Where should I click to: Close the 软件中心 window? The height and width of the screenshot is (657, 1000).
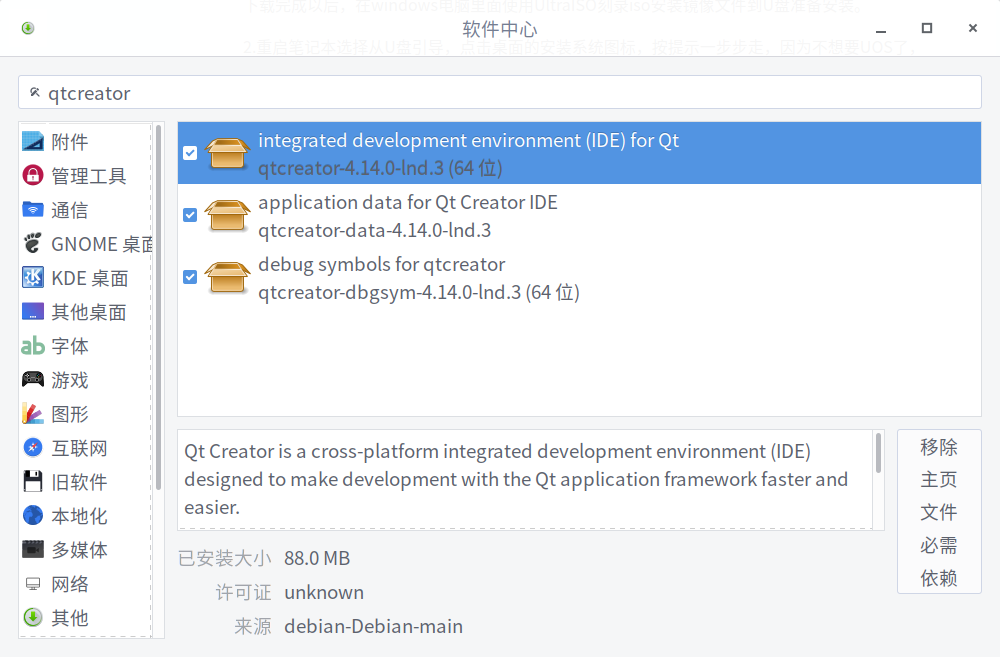(x=973, y=28)
